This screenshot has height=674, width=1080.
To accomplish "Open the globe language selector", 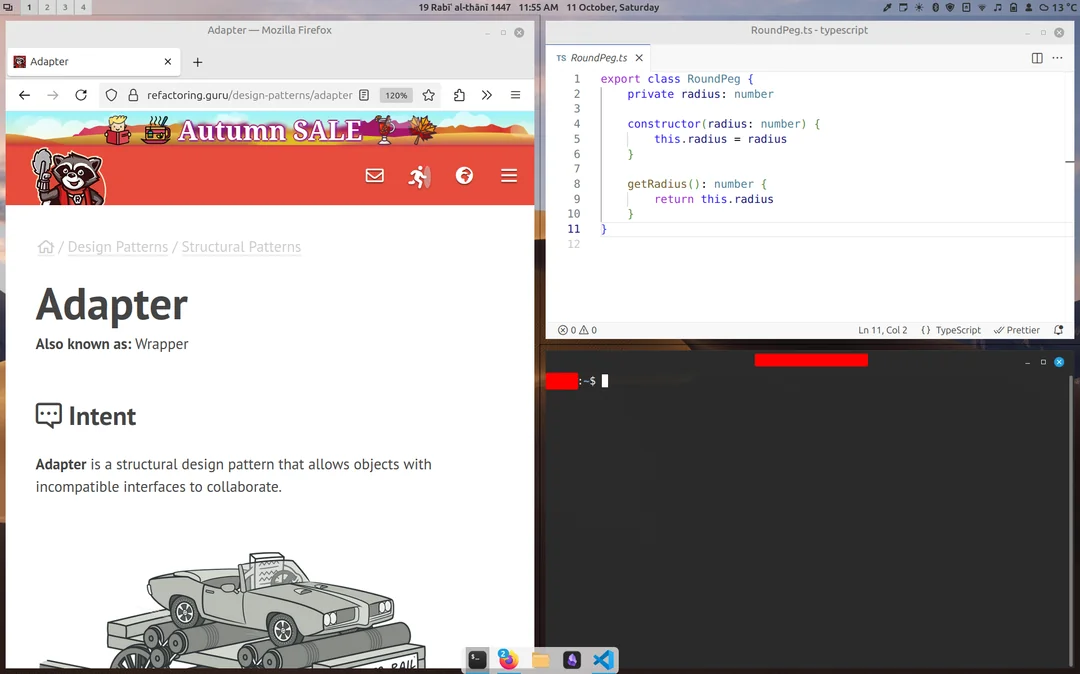I will click(464, 176).
